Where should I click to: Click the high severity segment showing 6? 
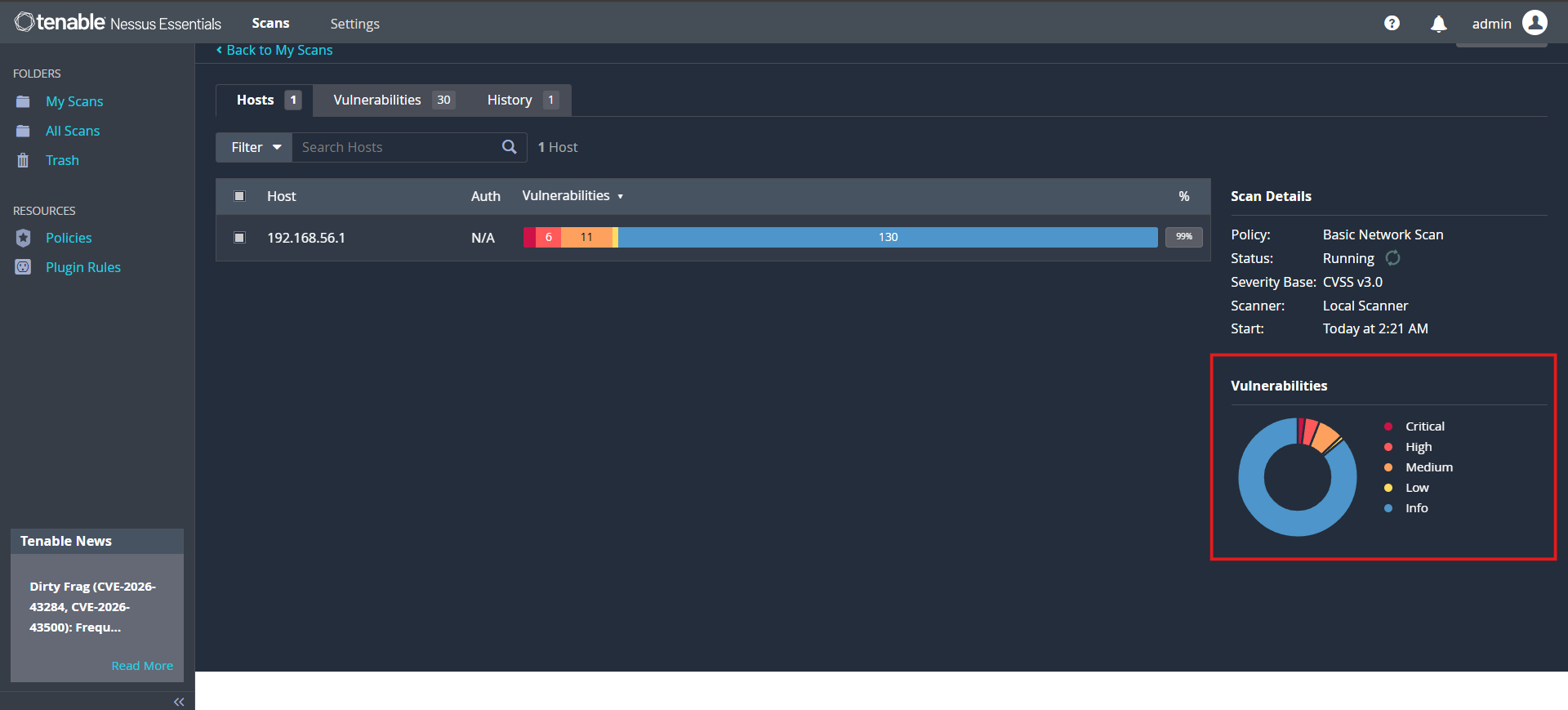coord(548,237)
